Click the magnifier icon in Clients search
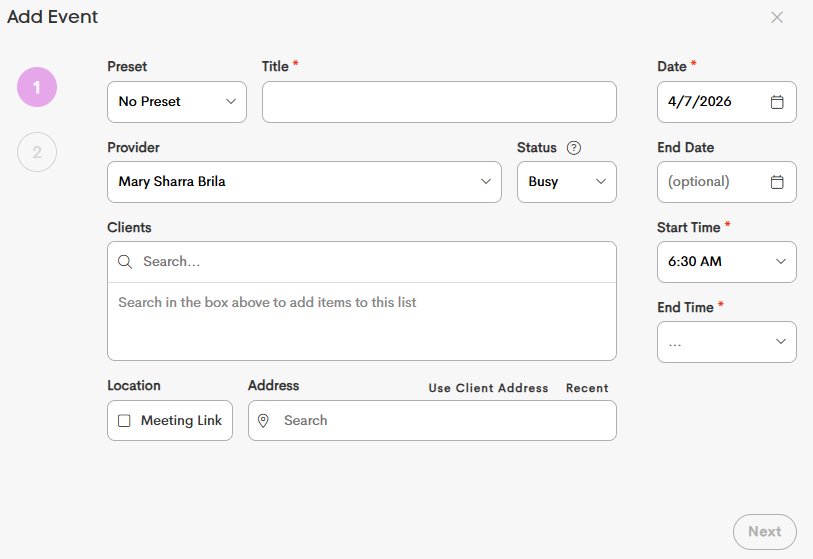This screenshot has width=813, height=559. click(x=125, y=262)
